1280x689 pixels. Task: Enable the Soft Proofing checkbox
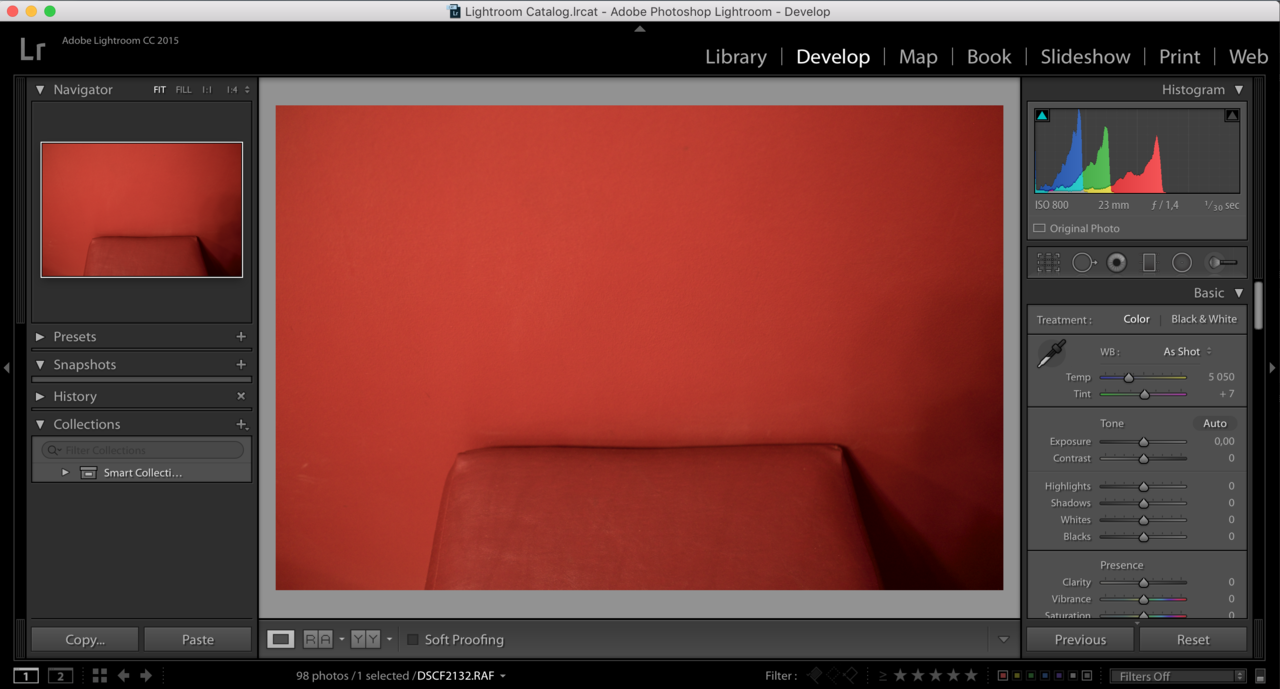click(412, 640)
